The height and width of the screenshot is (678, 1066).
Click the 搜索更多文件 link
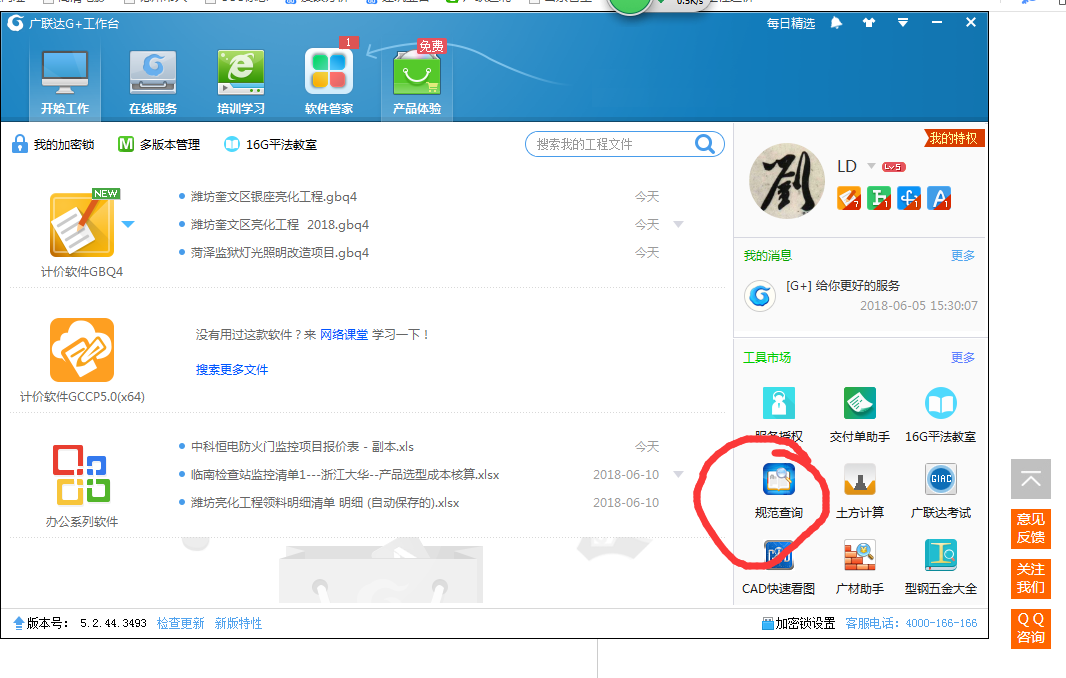232,369
